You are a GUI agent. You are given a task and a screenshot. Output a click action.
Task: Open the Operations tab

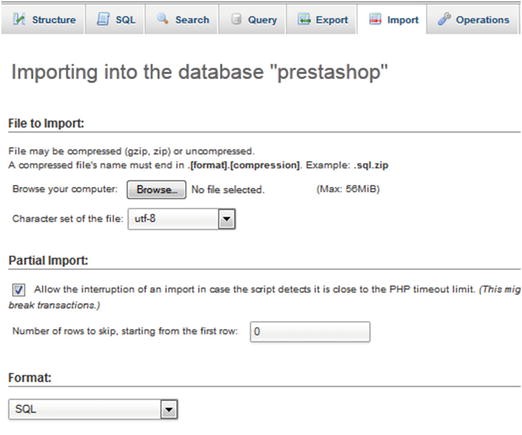point(473,19)
